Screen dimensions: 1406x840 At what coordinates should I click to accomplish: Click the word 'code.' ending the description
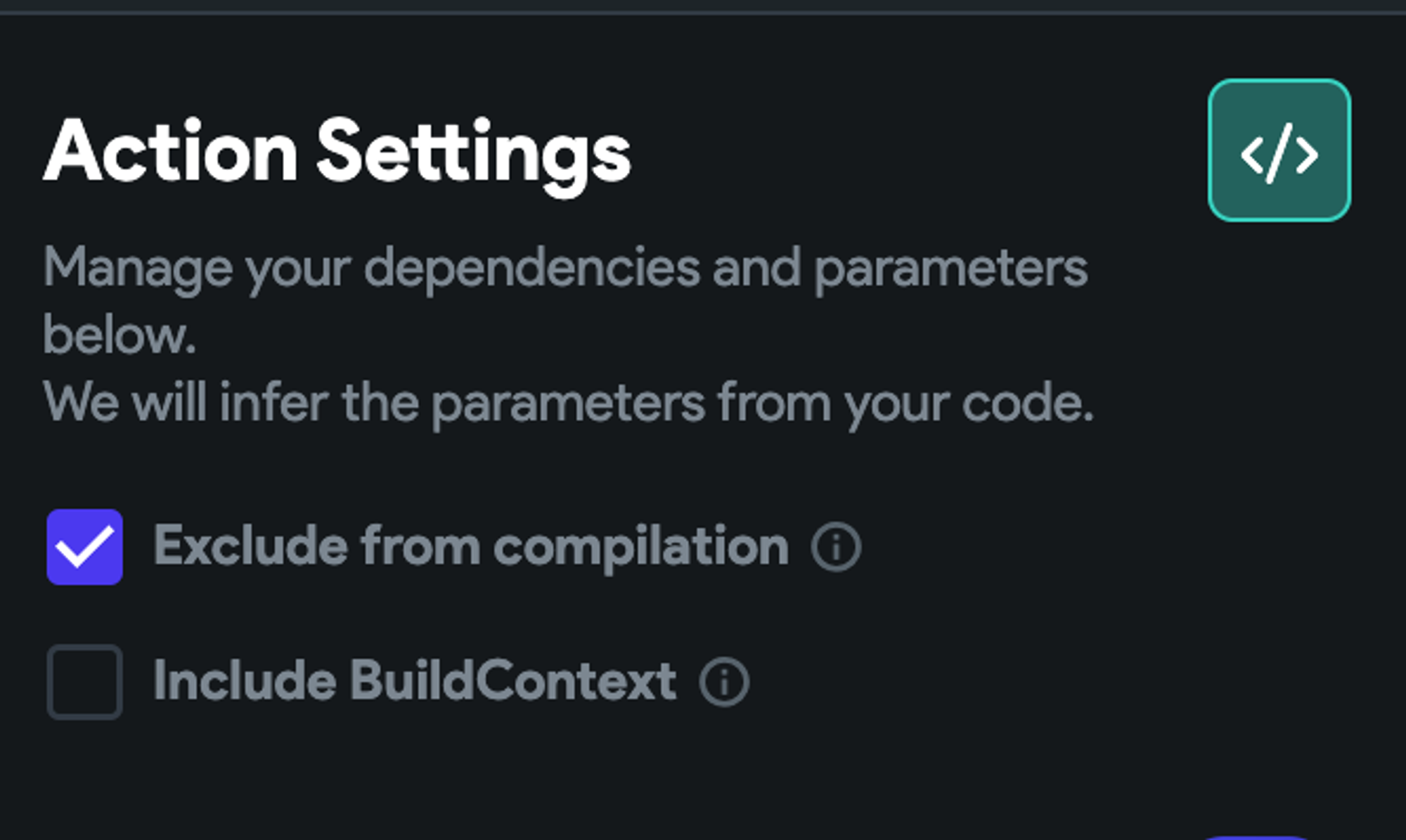tap(1028, 403)
